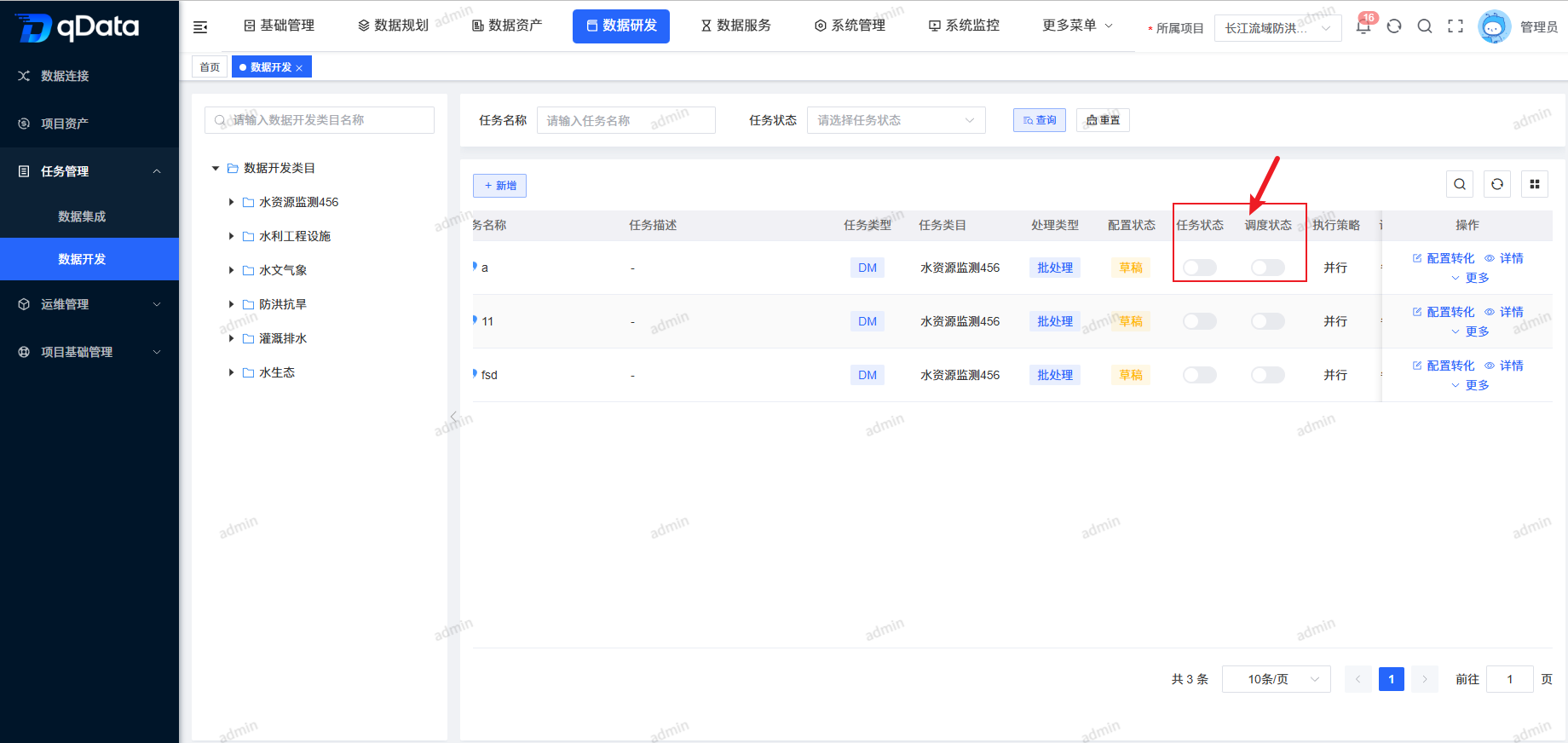Toggle 任务状态 switch for task 11
Screen dimensions: 1568x743
[x=1200, y=321]
